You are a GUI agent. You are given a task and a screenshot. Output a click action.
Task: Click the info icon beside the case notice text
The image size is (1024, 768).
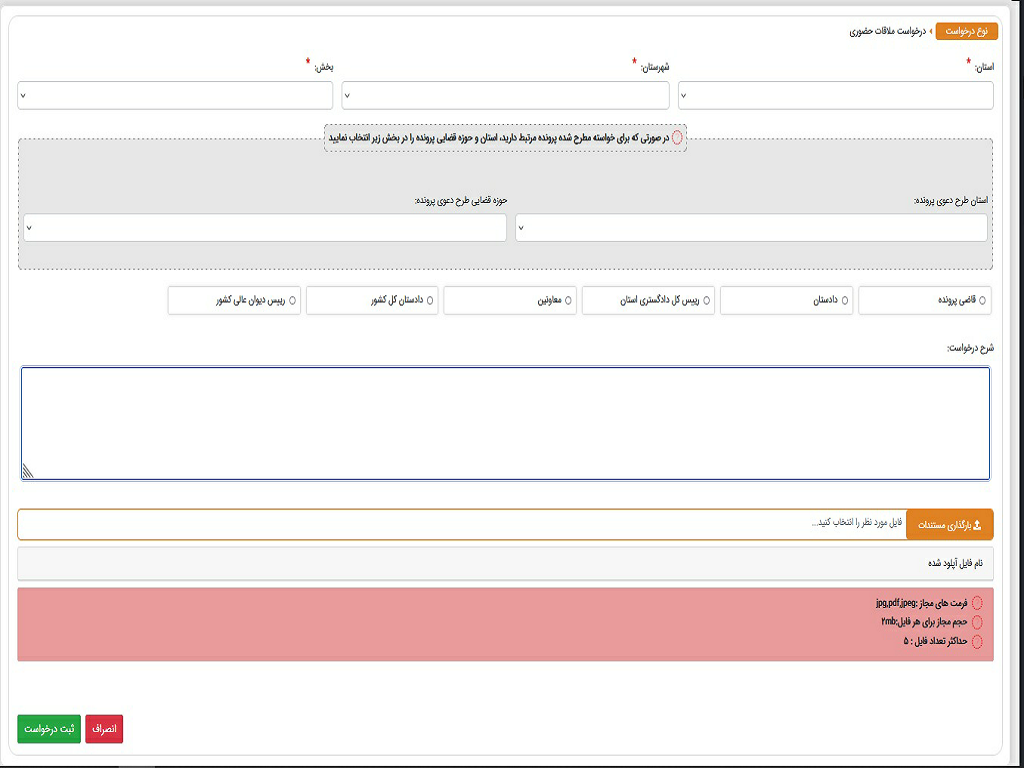(678, 137)
